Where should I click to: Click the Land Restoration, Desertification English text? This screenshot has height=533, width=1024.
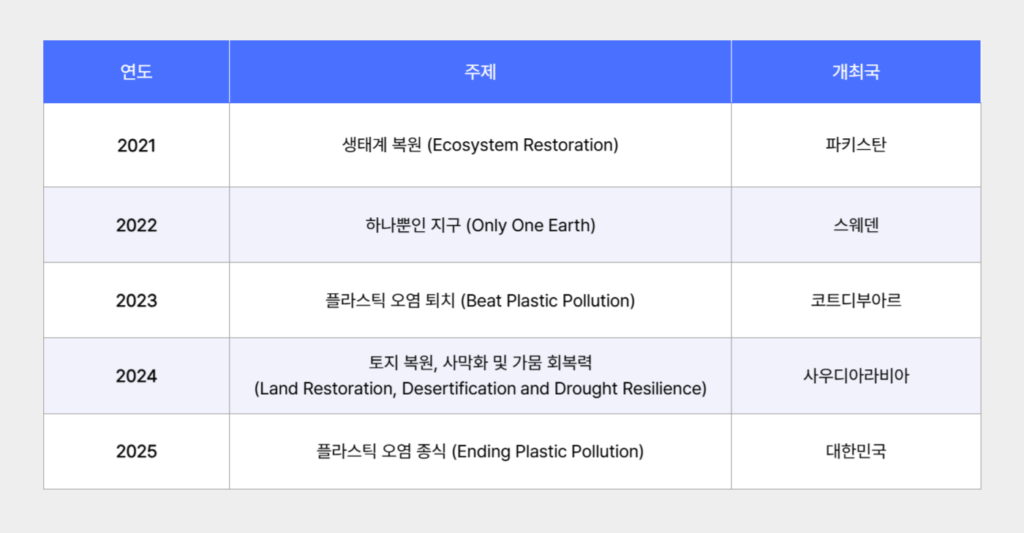(x=480, y=389)
